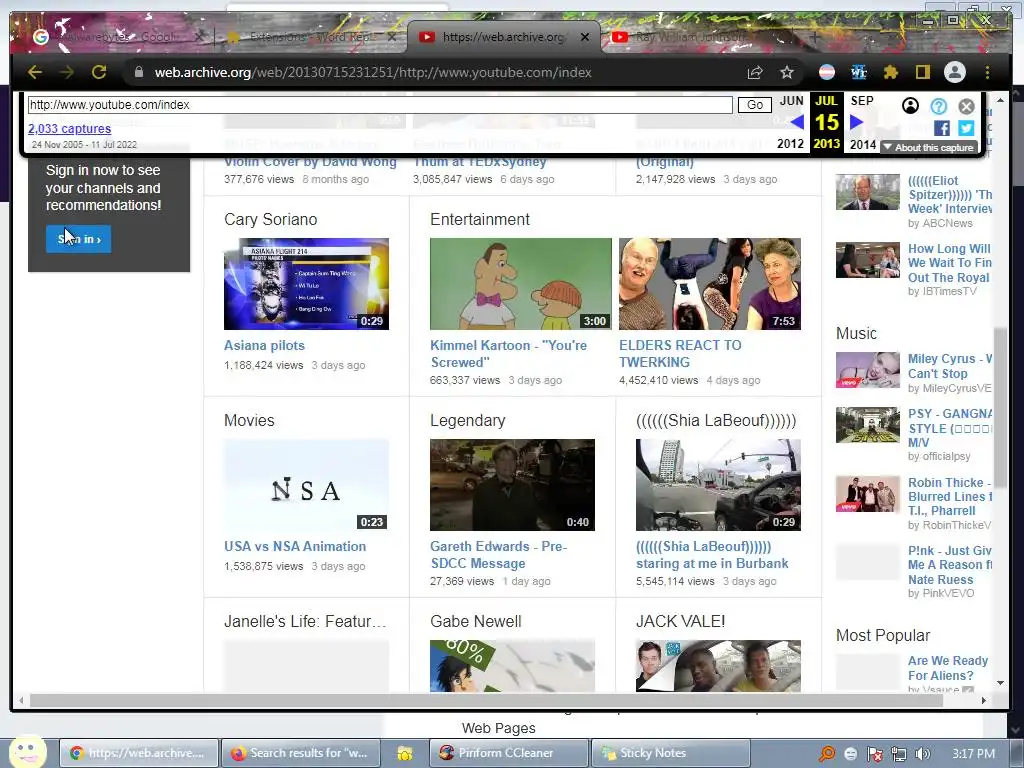Open the Miley Cyrus video thumbnail in Music
Screen dimensions: 1024x768
(868, 370)
